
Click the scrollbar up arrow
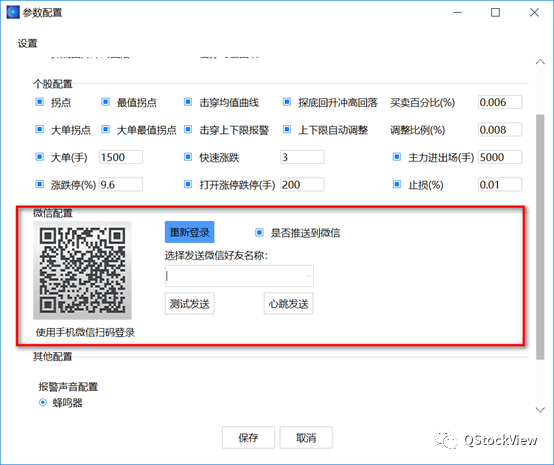pos(540,62)
